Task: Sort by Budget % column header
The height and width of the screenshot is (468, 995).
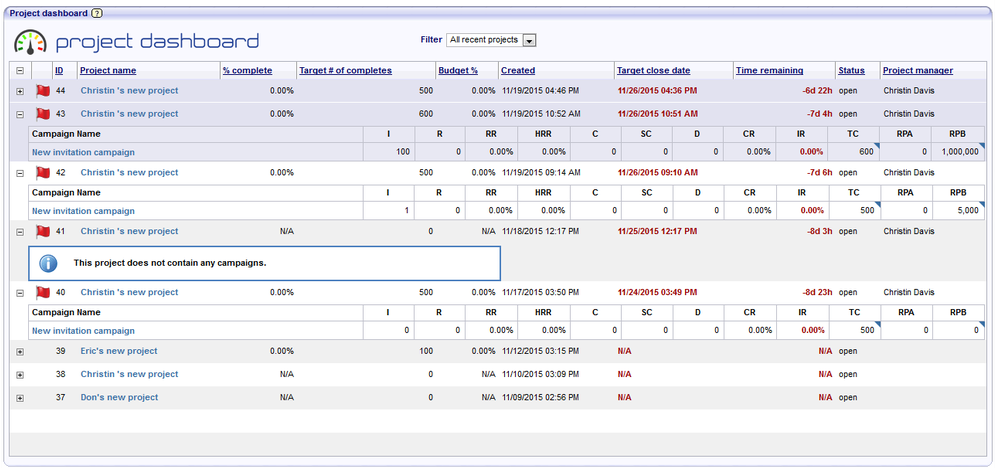Action: point(458,70)
